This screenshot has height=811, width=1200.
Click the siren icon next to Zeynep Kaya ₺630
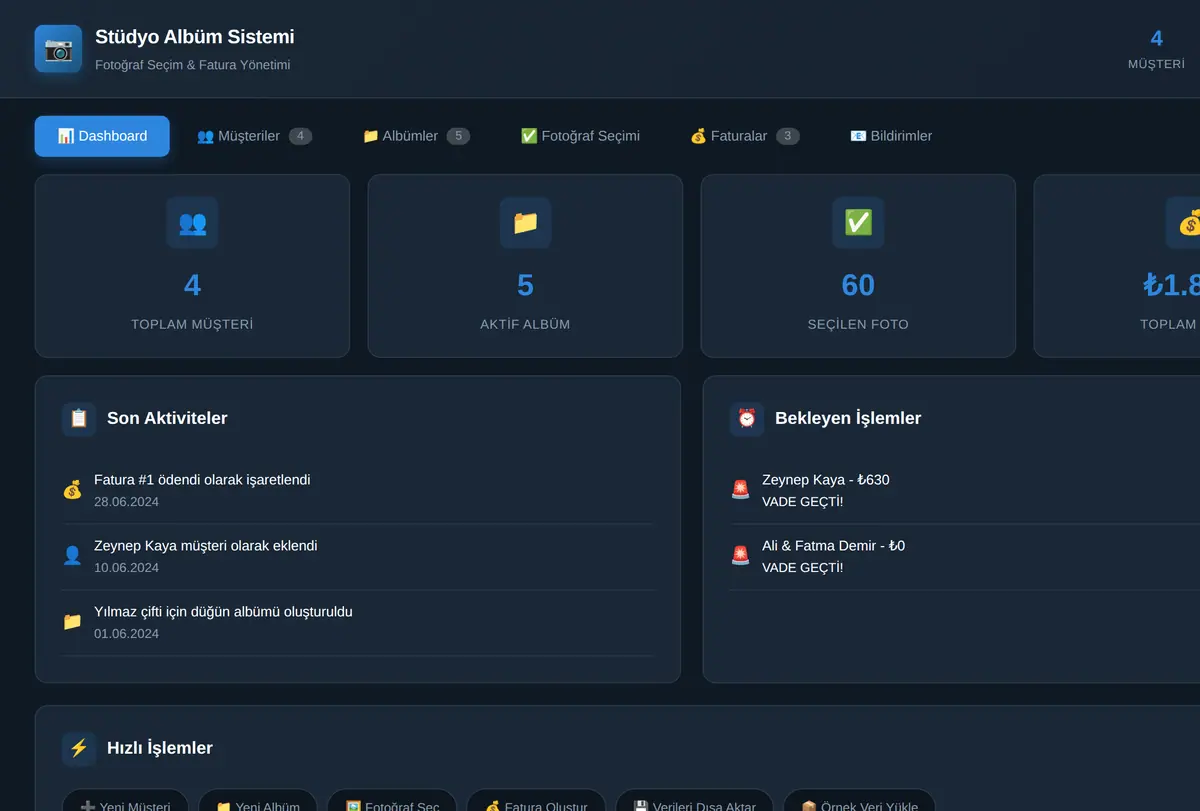tap(740, 490)
